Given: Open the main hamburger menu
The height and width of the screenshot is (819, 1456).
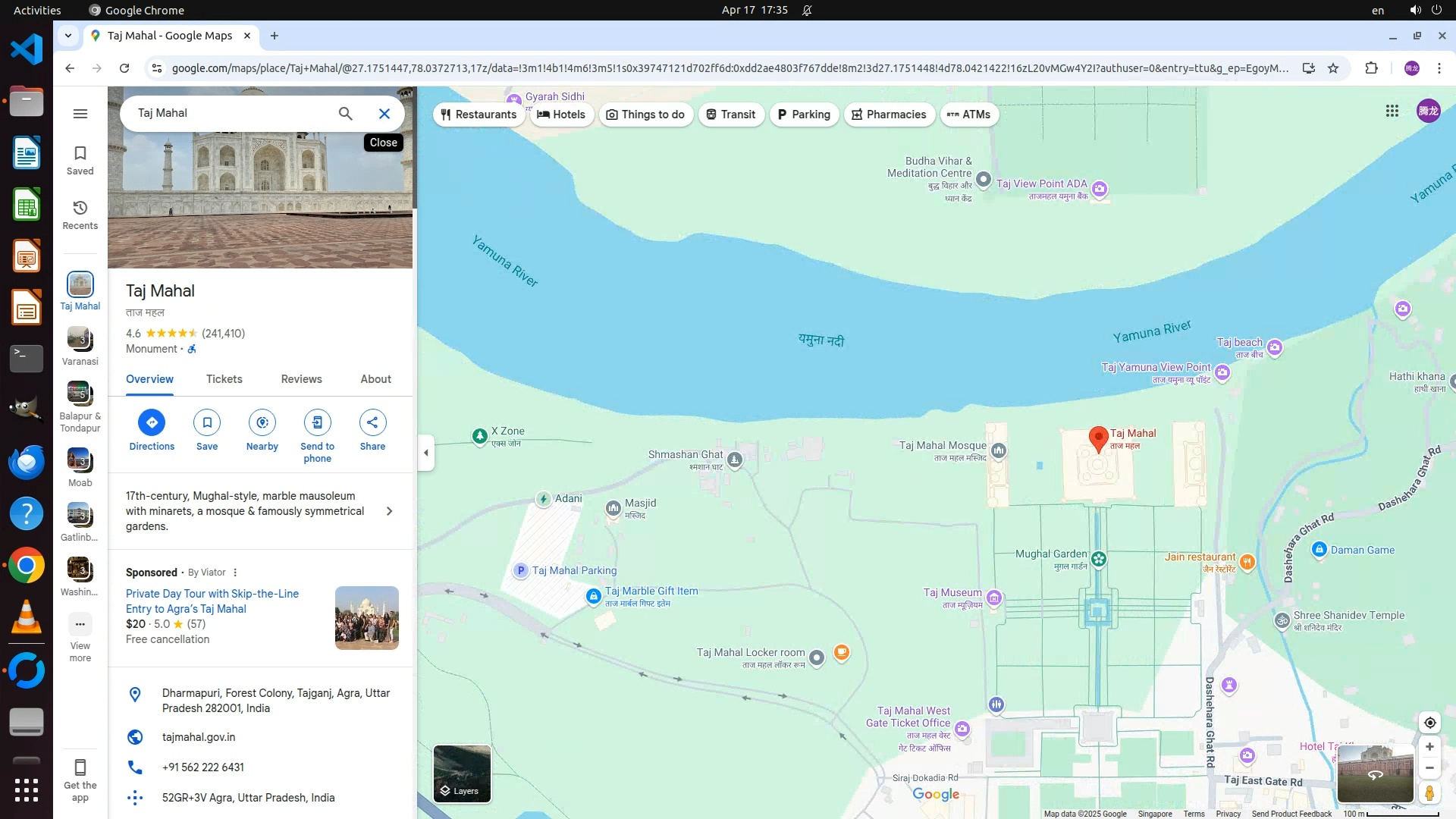Looking at the screenshot, I should [80, 114].
